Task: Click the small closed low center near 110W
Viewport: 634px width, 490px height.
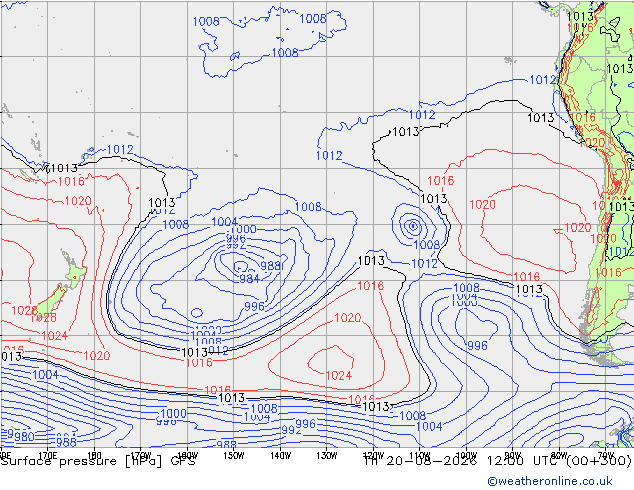Action: pos(413,226)
